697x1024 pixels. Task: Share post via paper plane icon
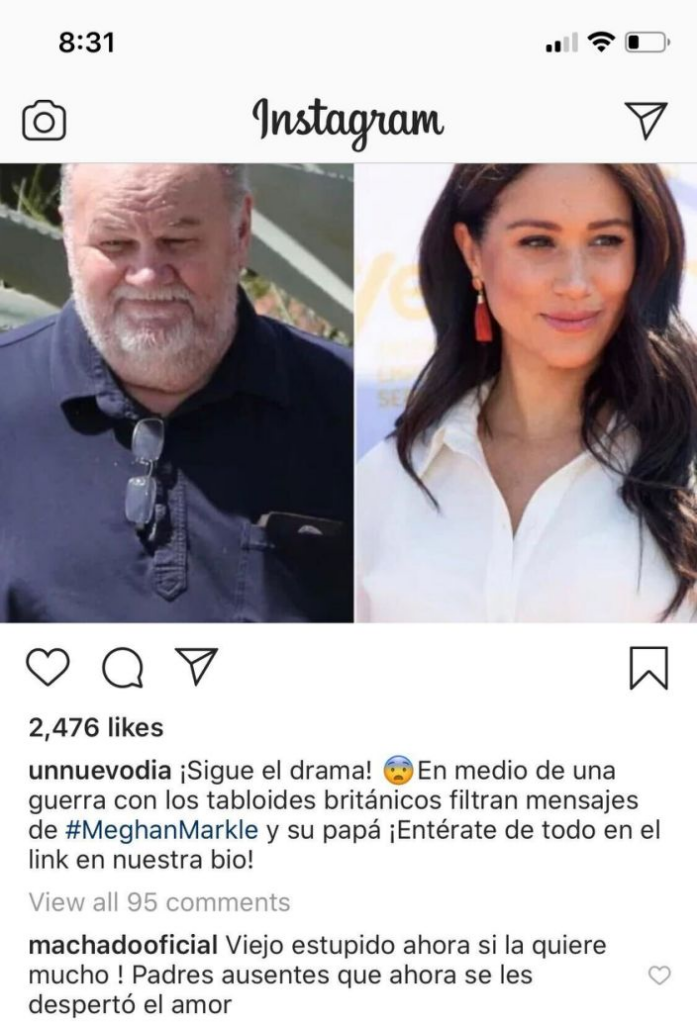[x=196, y=666]
